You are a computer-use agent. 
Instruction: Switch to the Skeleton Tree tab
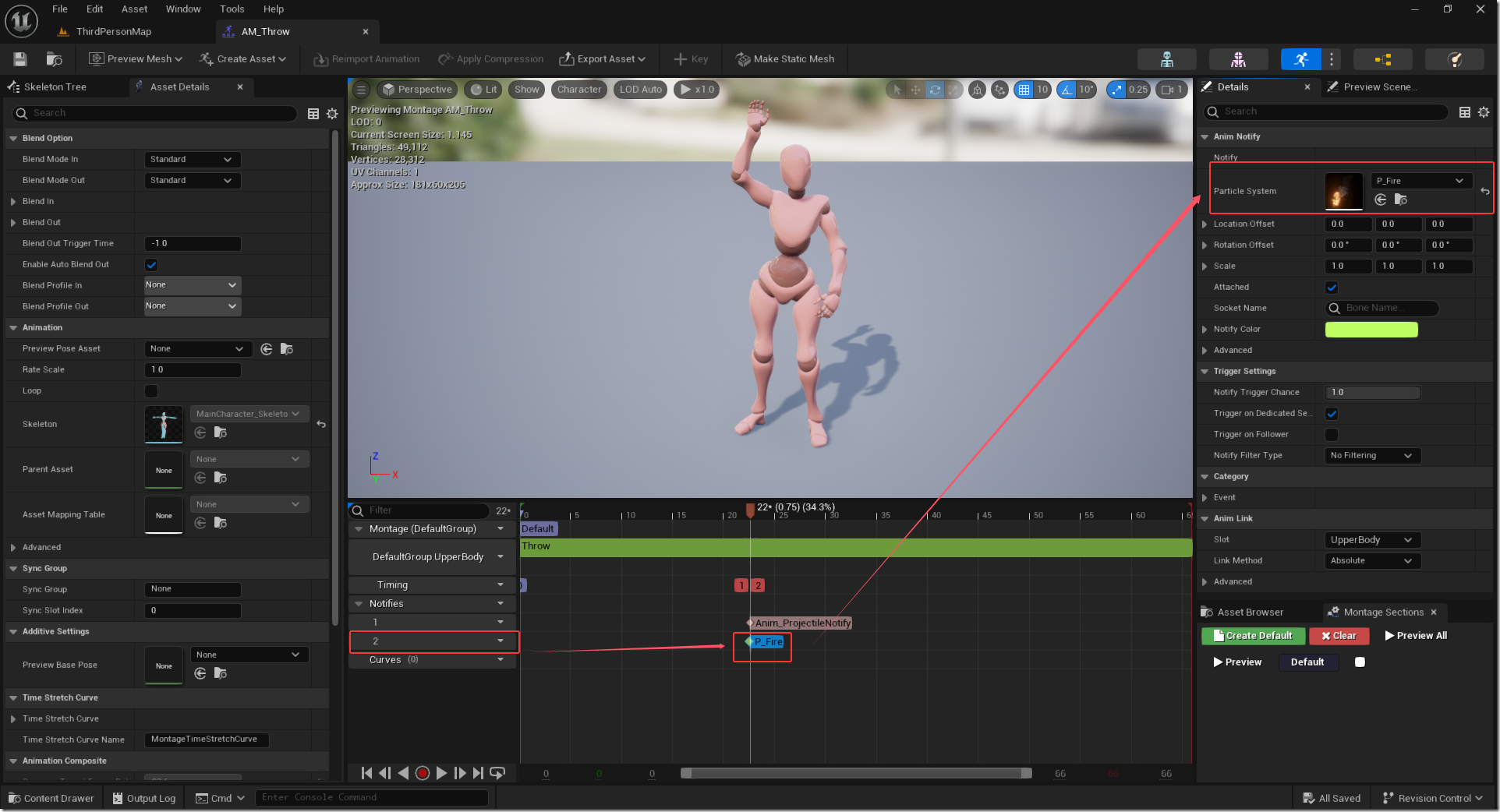55,87
